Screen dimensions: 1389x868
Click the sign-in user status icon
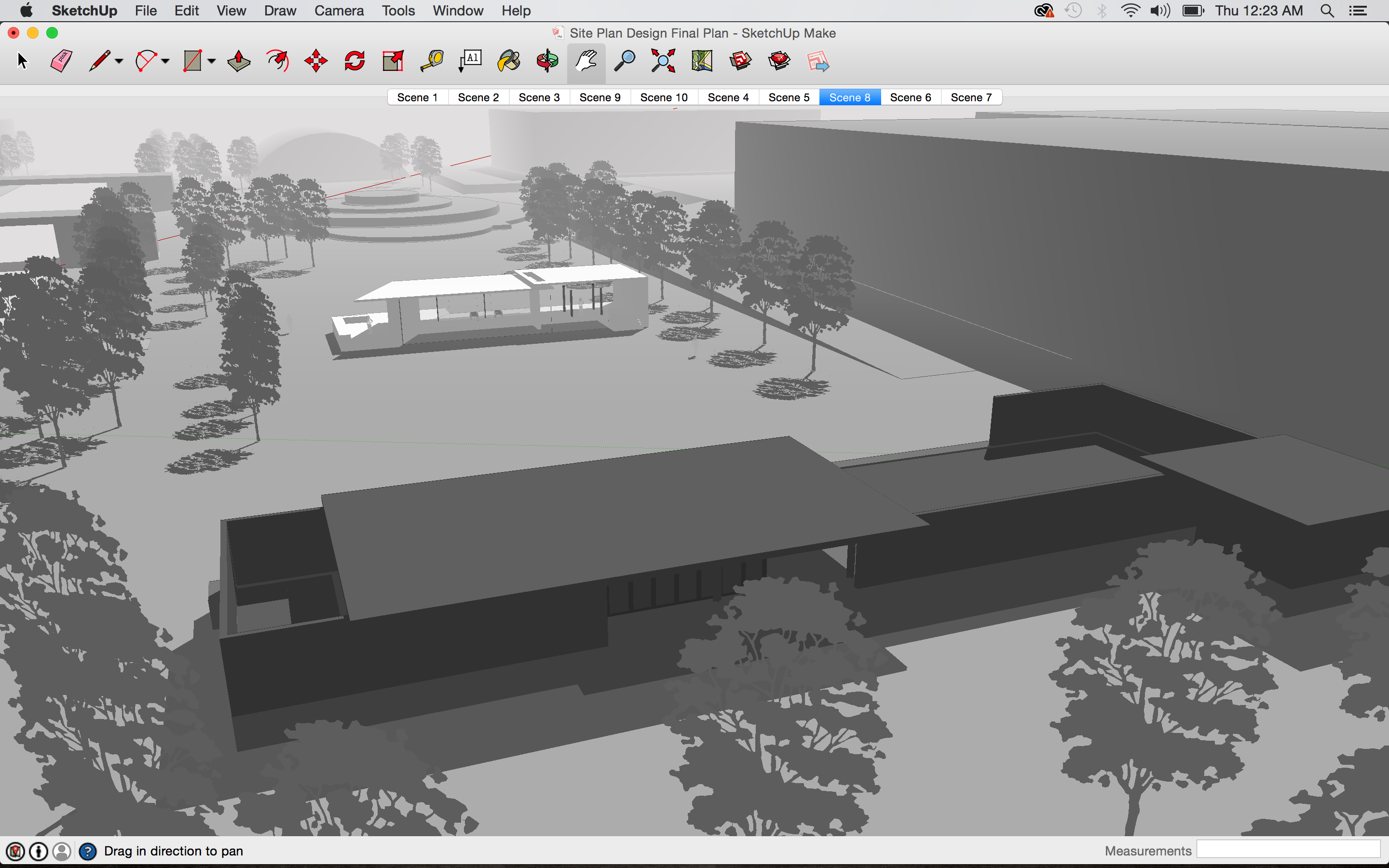[x=62, y=851]
